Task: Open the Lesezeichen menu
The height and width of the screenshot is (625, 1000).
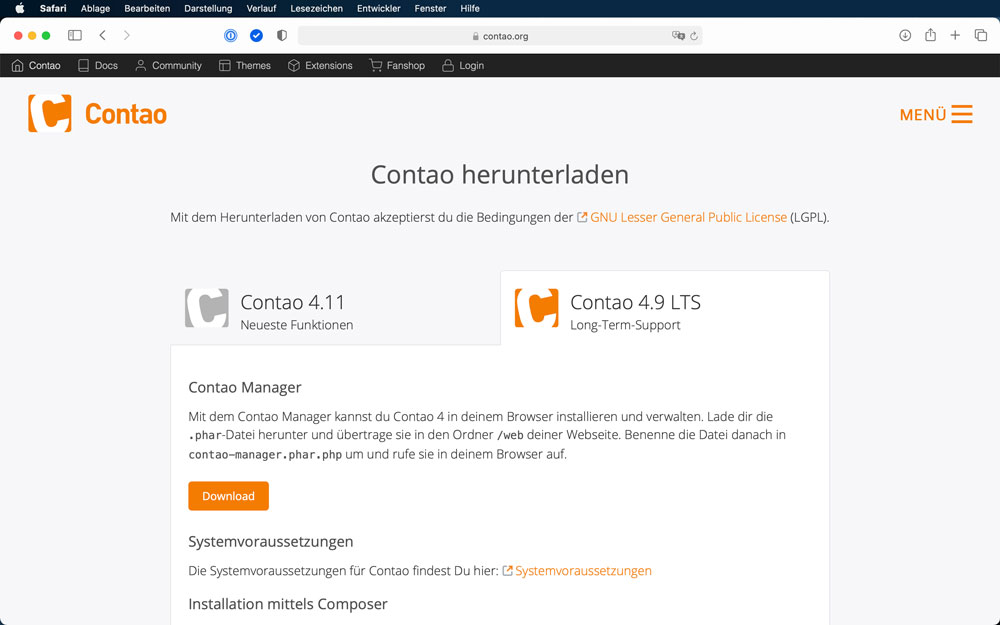Action: pyautogui.click(x=316, y=8)
